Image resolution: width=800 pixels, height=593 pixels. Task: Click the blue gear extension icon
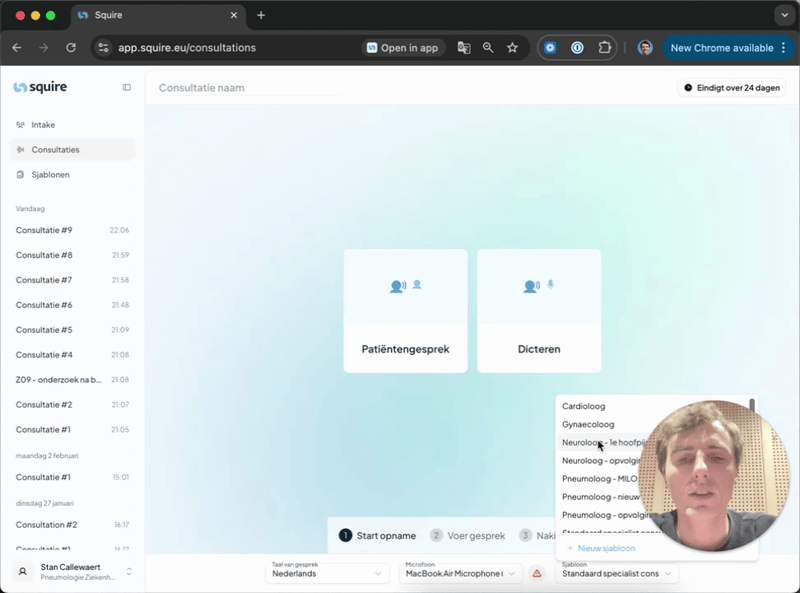click(550, 47)
